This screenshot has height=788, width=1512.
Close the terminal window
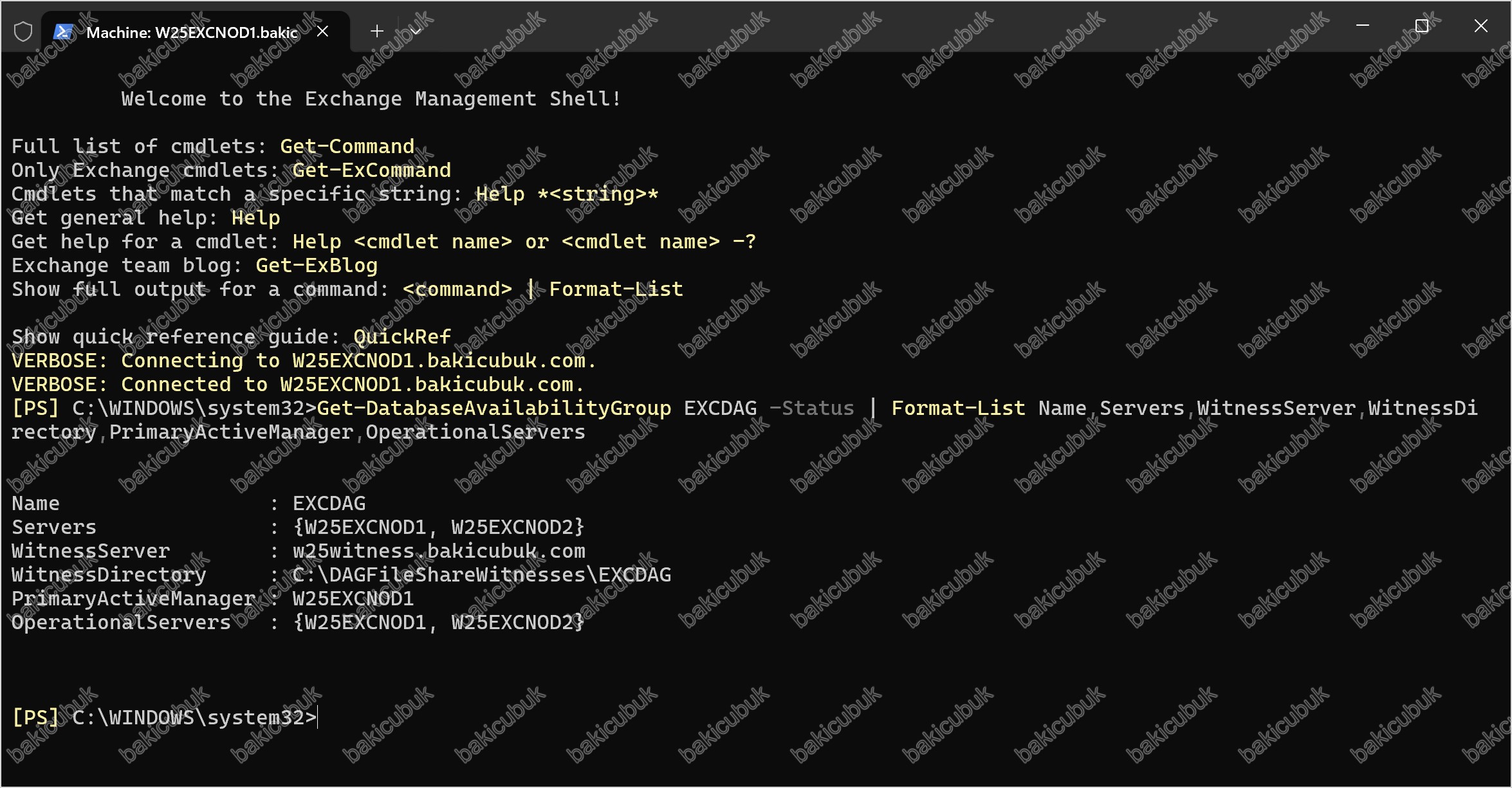1480,26
